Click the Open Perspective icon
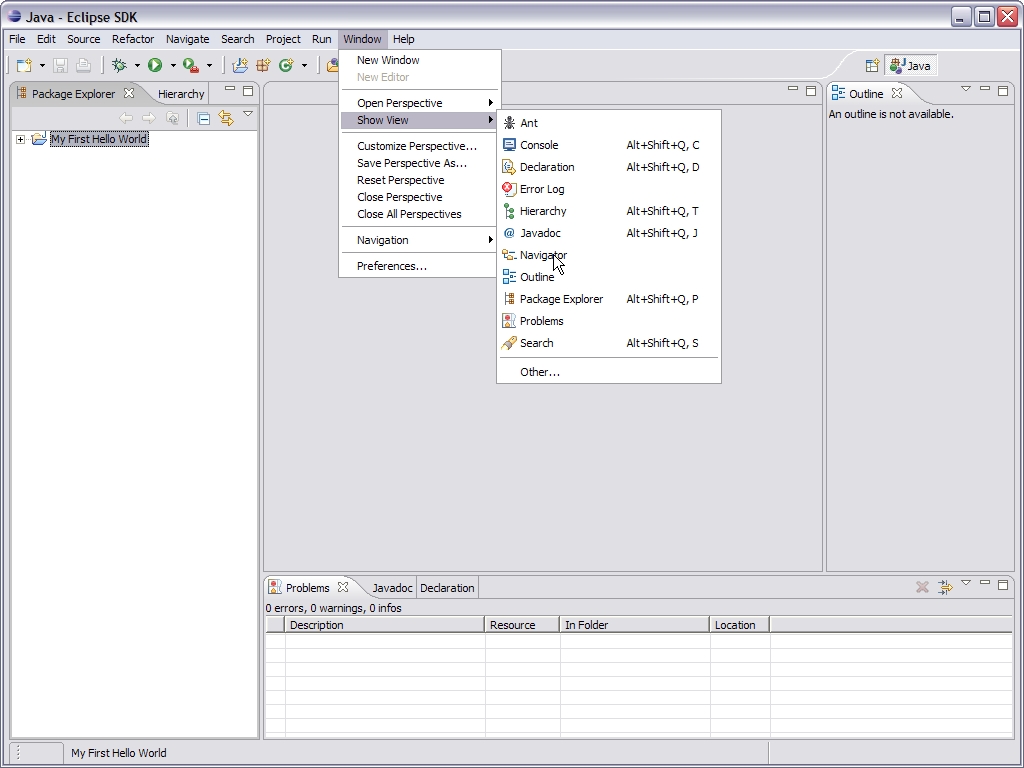The height and width of the screenshot is (768, 1024). 872,65
